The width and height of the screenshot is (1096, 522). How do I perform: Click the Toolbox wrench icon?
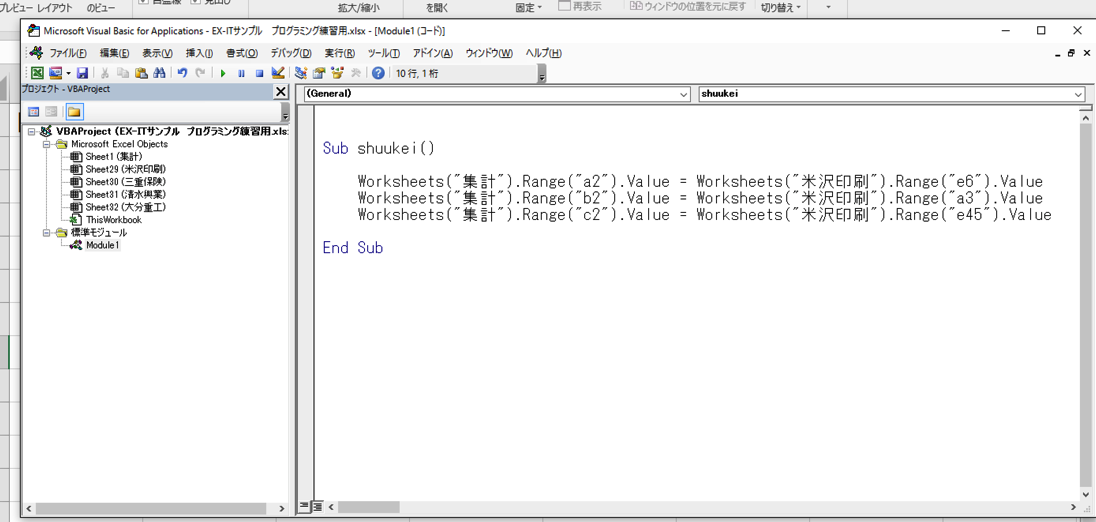[356, 73]
